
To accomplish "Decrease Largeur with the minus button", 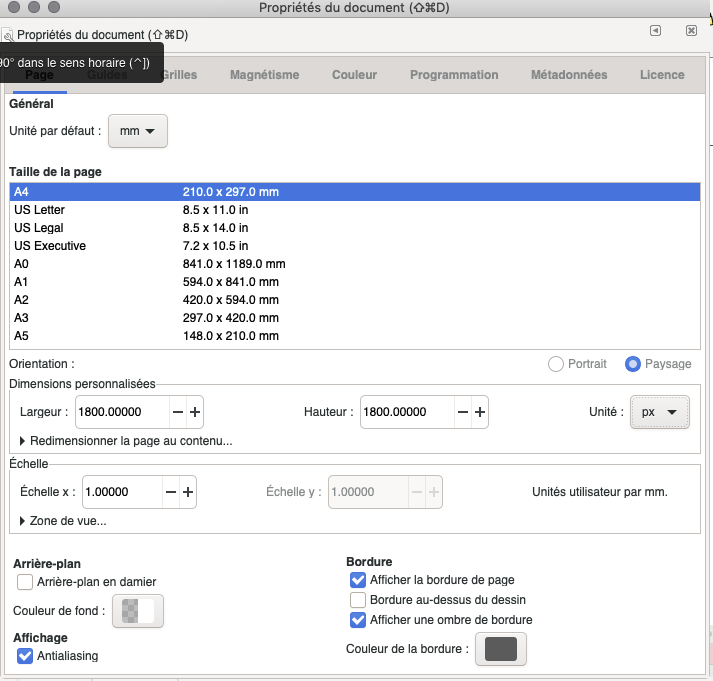I will pyautogui.click(x=178, y=412).
